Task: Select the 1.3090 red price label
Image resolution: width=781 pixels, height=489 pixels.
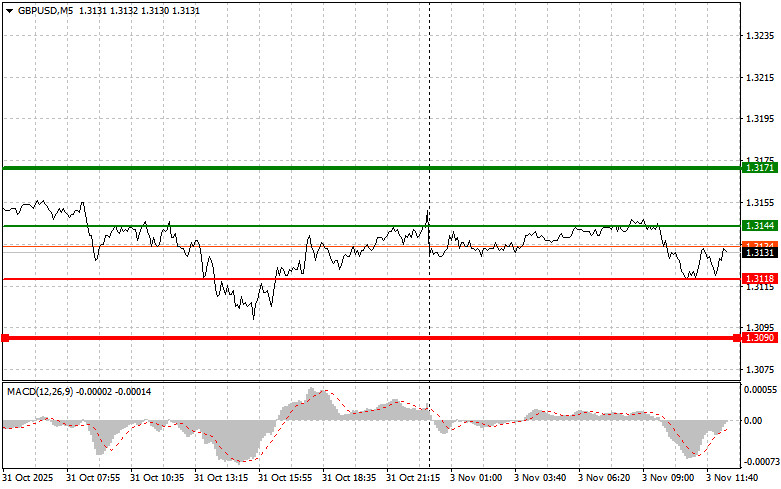Action: pos(760,338)
